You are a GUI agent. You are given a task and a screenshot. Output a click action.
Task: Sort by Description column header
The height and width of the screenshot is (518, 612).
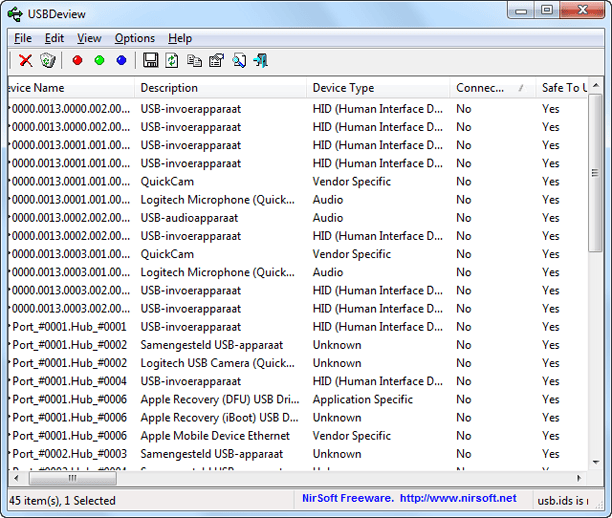pos(221,88)
